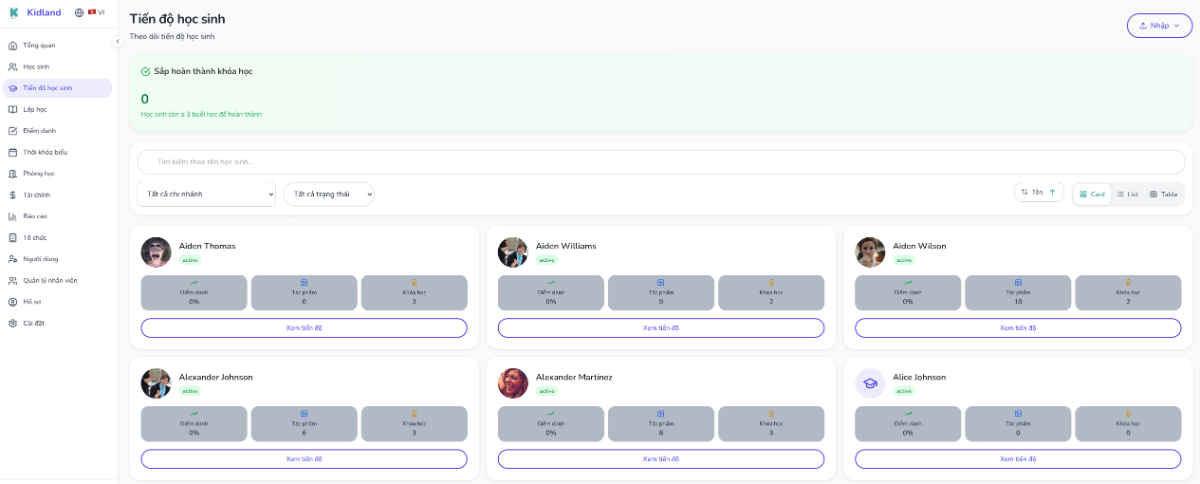Open Tài chính dollar icon
The height and width of the screenshot is (484, 1200).
tap(13, 195)
